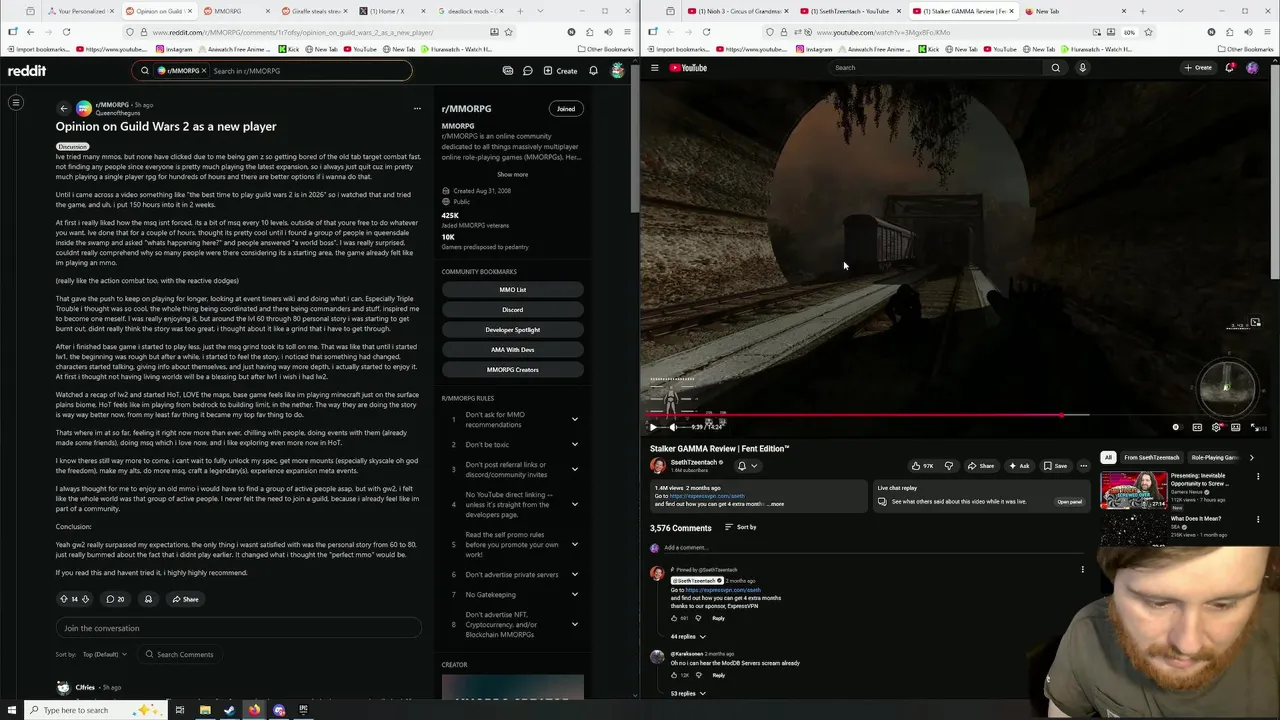Image resolution: width=1280 pixels, height=720 pixels.
Task: Upvote the Guild Wars 2 post
Action: click(x=63, y=599)
